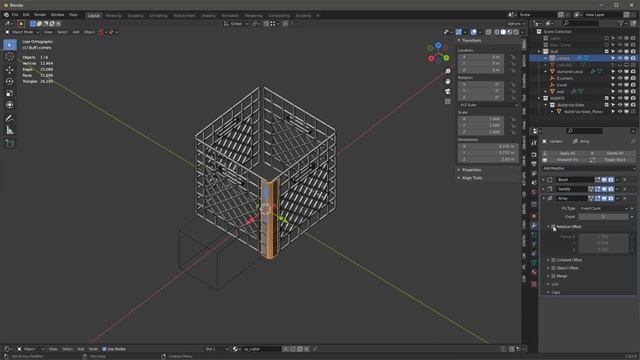Enable the Merge checkbox in Array modifier
The image size is (640, 360).
click(x=553, y=276)
